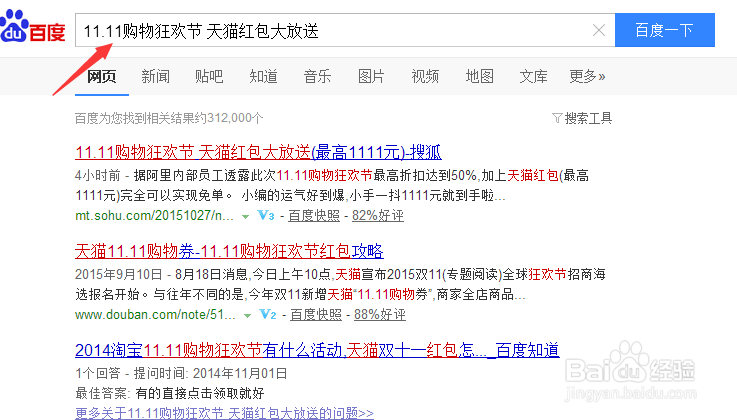Click the 百度一下 search button
The width and height of the screenshot is (737, 420).
665,30
